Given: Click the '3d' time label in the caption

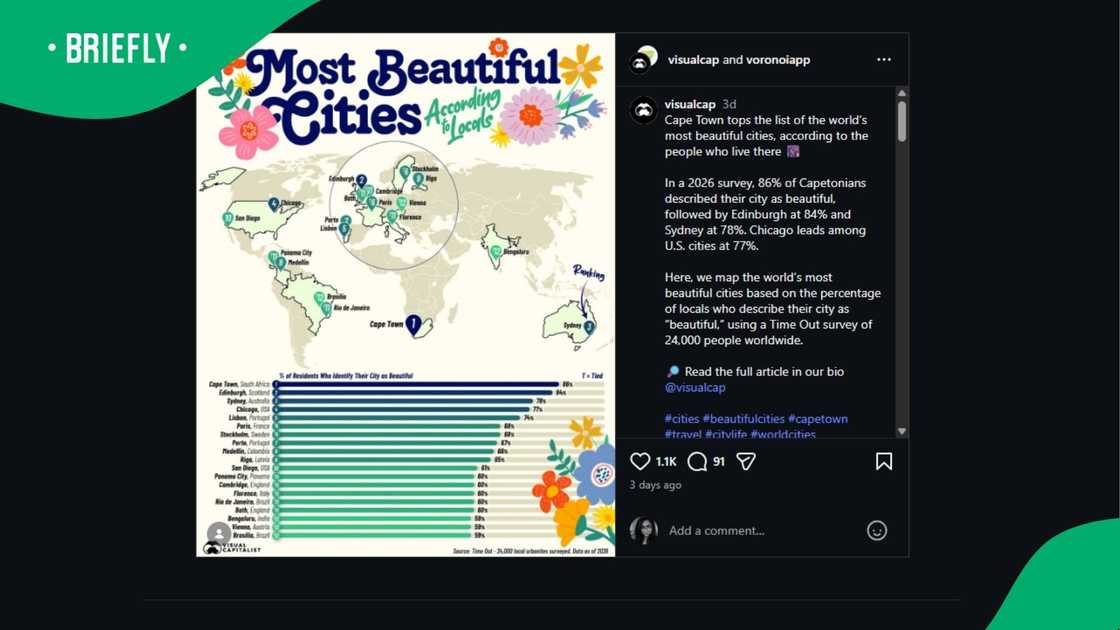Looking at the screenshot, I should [729, 104].
